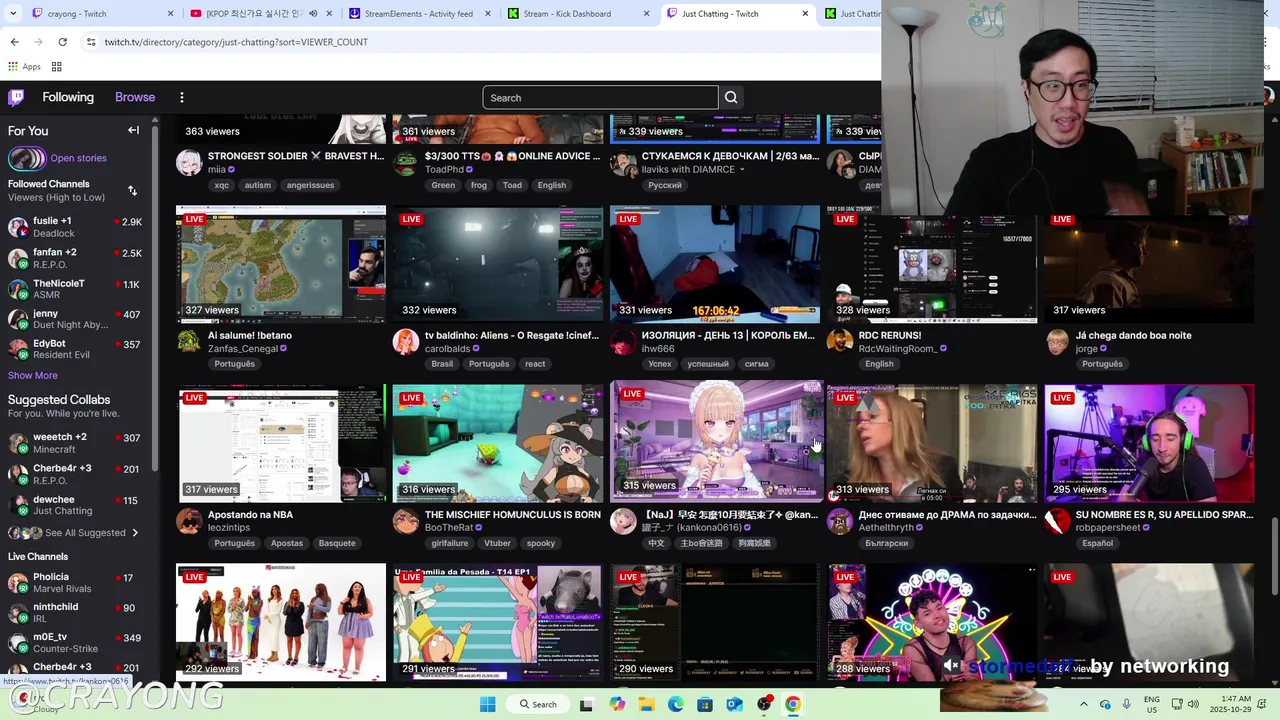Open Copilot from taskbar
1280x720 pixels.
pos(617,704)
